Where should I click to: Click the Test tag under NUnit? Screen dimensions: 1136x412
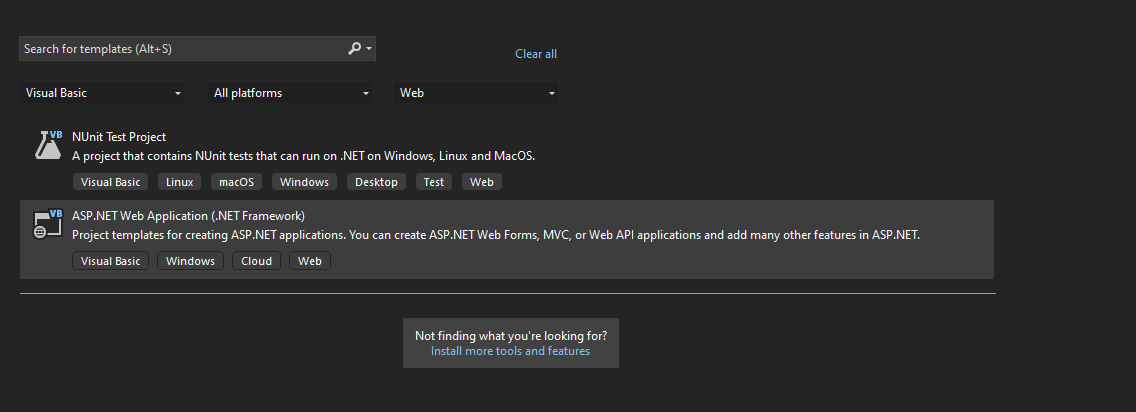point(434,182)
